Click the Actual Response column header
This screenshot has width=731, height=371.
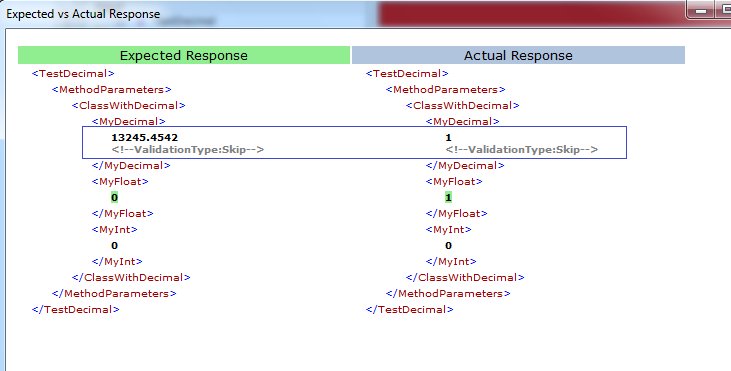tap(518, 55)
